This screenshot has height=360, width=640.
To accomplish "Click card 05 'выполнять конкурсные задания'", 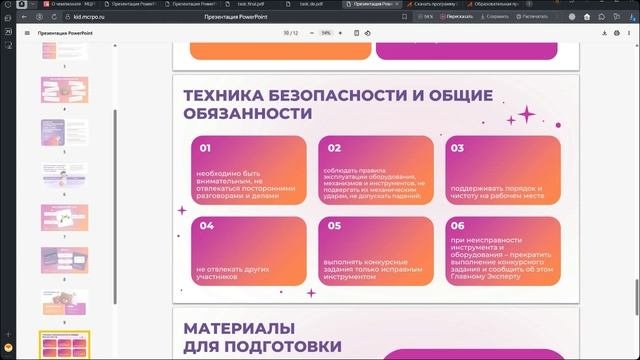I will pyautogui.click(x=376, y=251).
